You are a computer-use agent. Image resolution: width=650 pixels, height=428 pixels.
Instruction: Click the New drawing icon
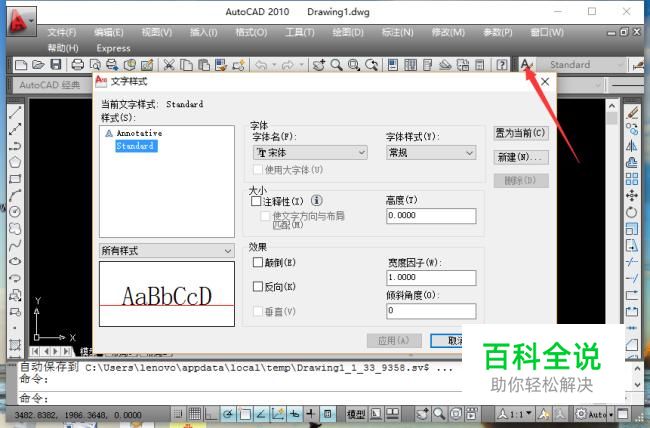[x=21, y=65]
